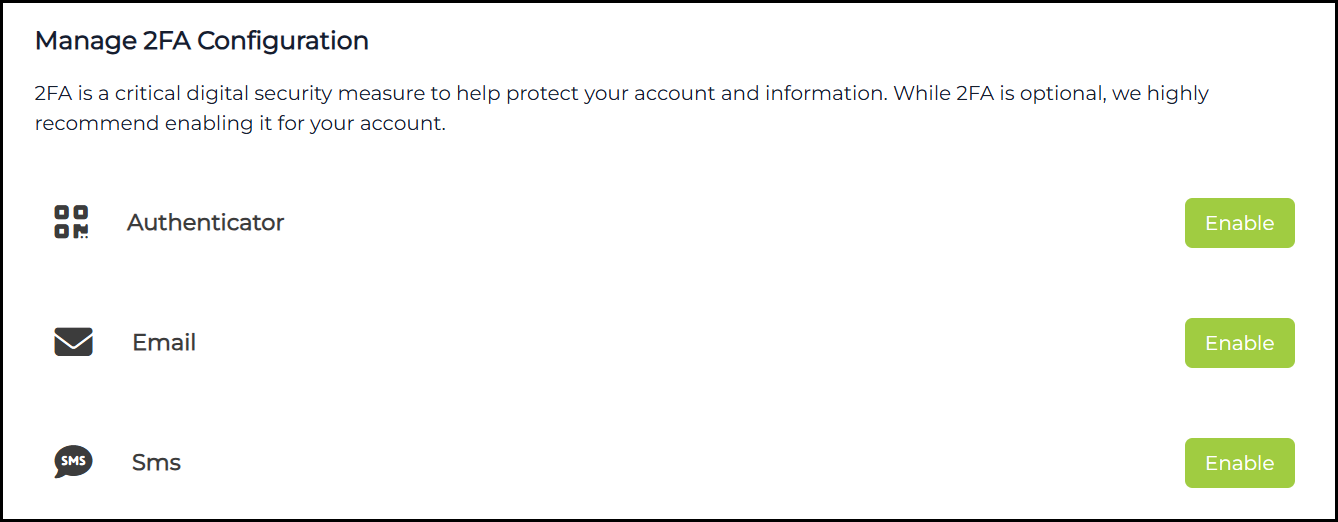This screenshot has height=522, width=1338.
Task: Click the "Manage 2FA Configuration" heading
Action: point(201,41)
